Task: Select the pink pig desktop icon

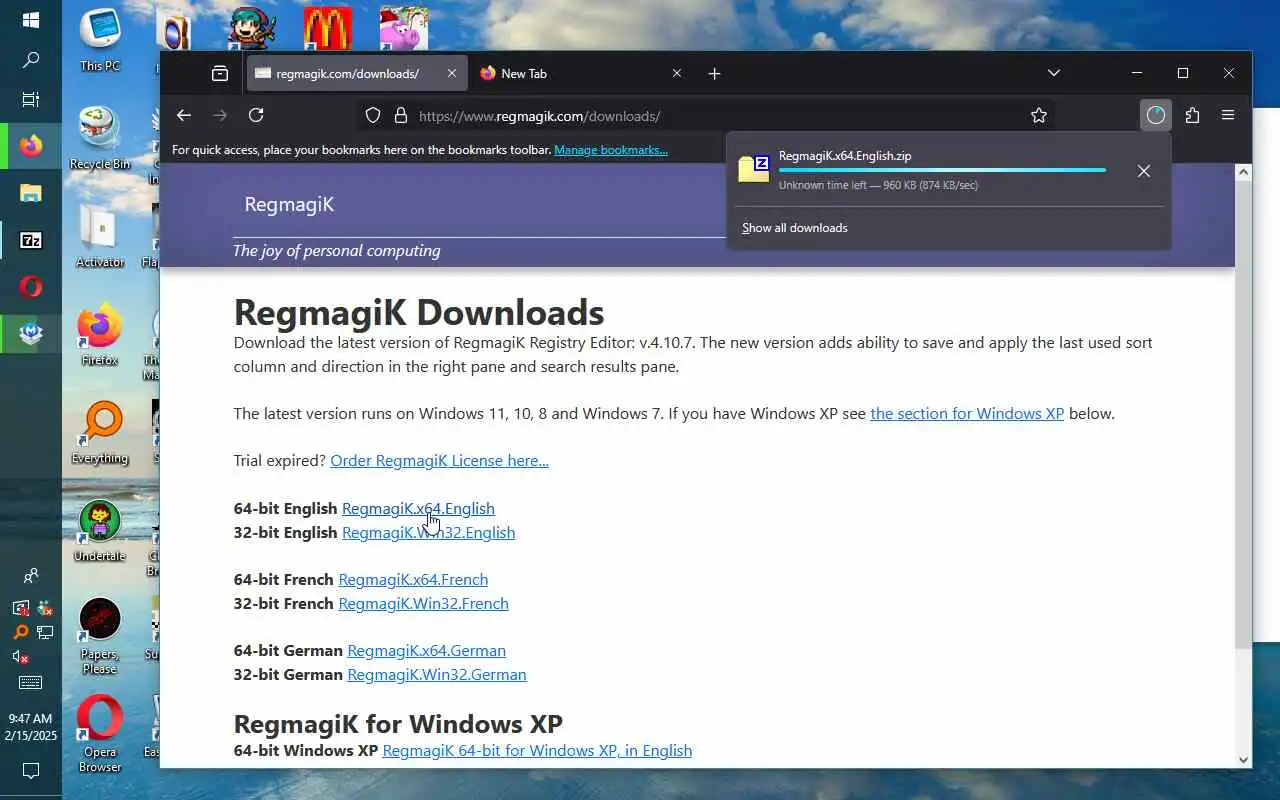Action: 404,28
